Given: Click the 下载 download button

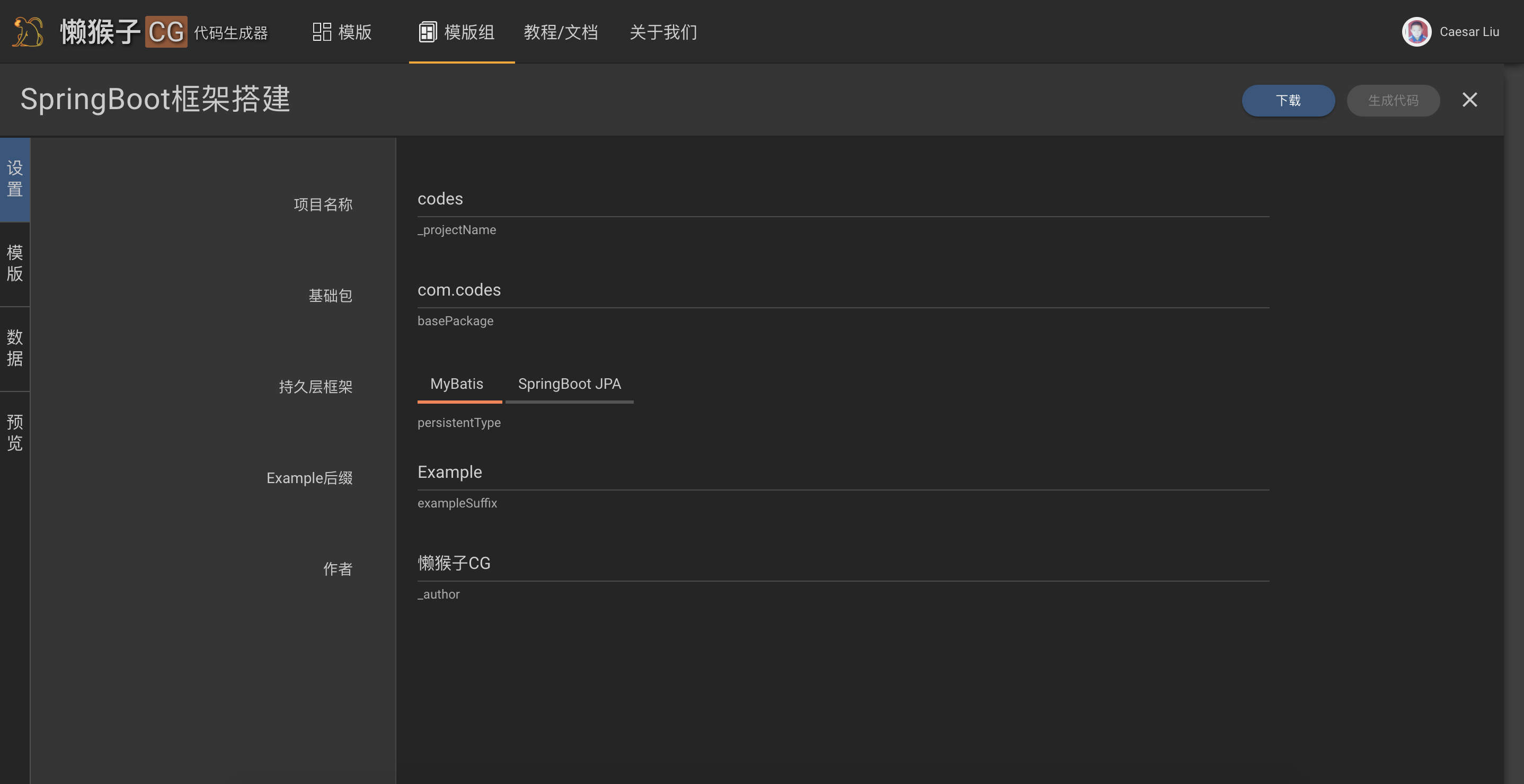Looking at the screenshot, I should (x=1288, y=101).
